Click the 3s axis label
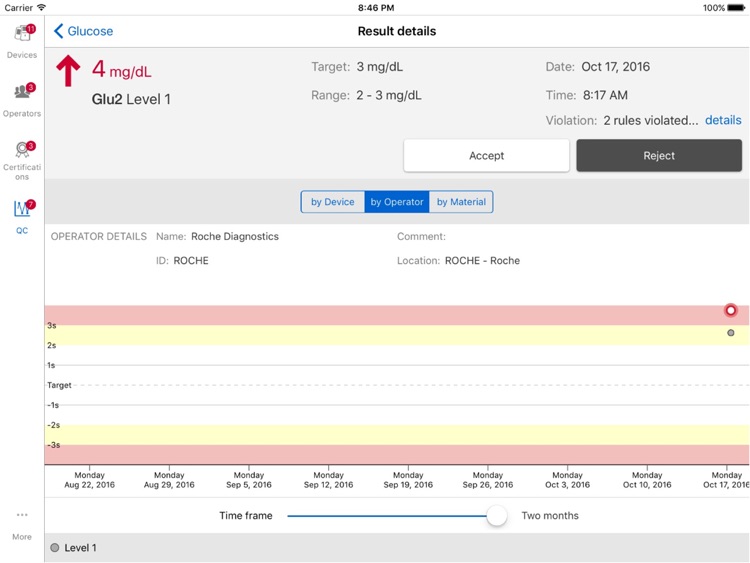 (52, 325)
